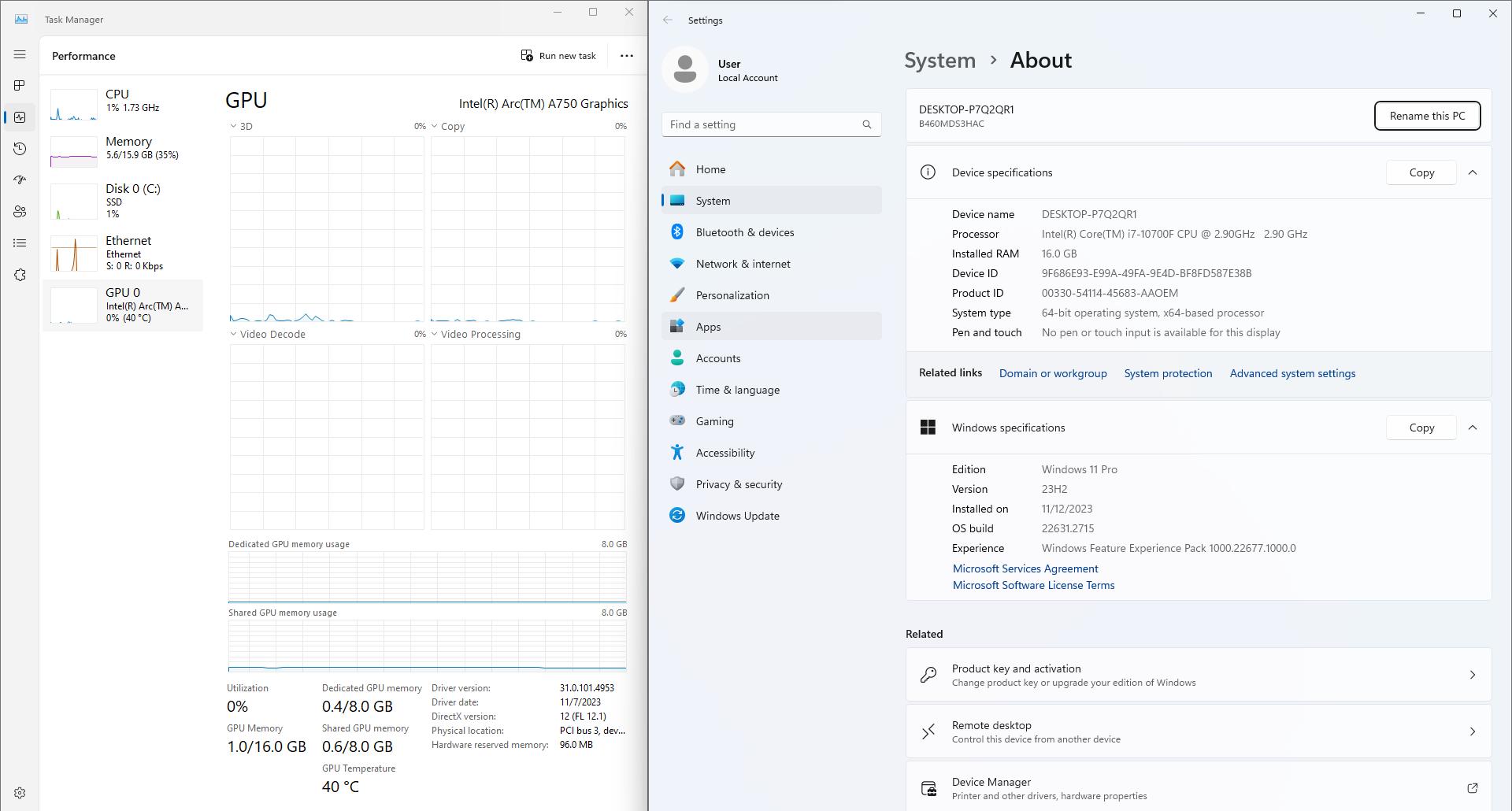Select Disk 0 (C:) performance entry
Screen dimensions: 1512x811
(x=123, y=201)
